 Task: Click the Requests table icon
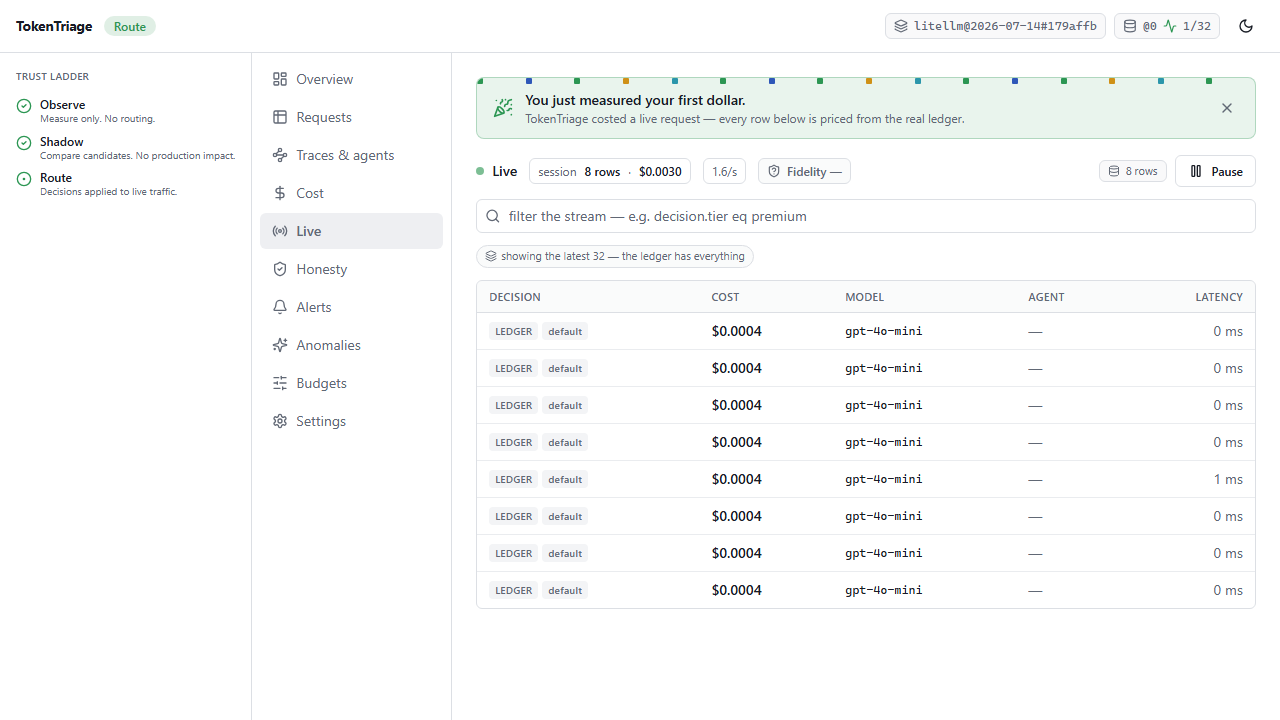tap(280, 117)
